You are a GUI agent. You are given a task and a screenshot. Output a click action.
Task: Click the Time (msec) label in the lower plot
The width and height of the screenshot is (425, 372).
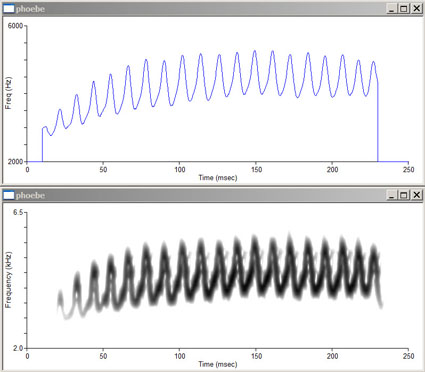[x=218, y=364]
